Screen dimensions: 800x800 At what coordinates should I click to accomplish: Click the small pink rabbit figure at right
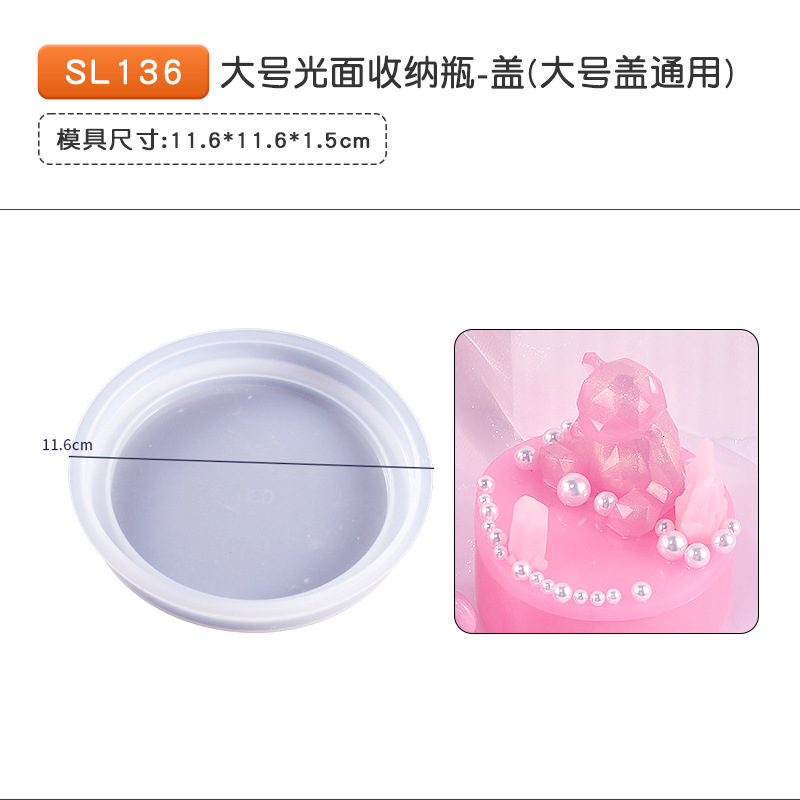[702, 492]
